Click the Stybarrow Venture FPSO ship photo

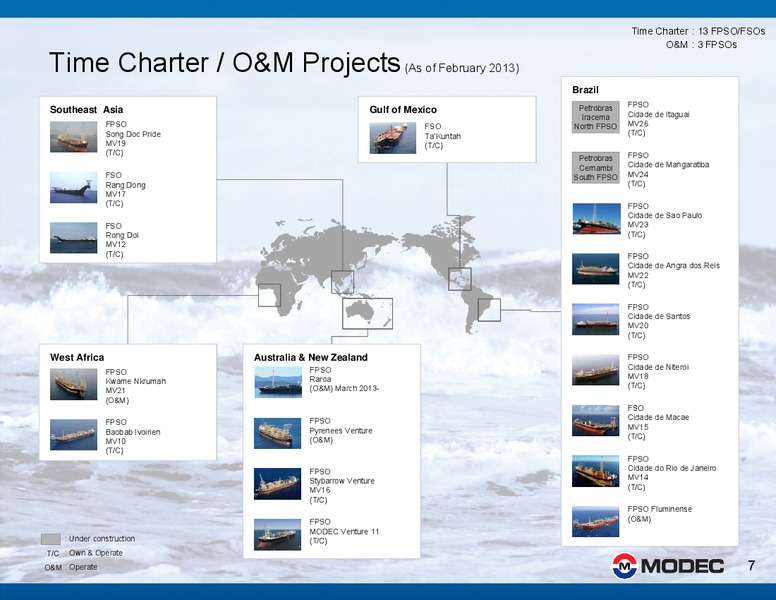pyautogui.click(x=278, y=484)
